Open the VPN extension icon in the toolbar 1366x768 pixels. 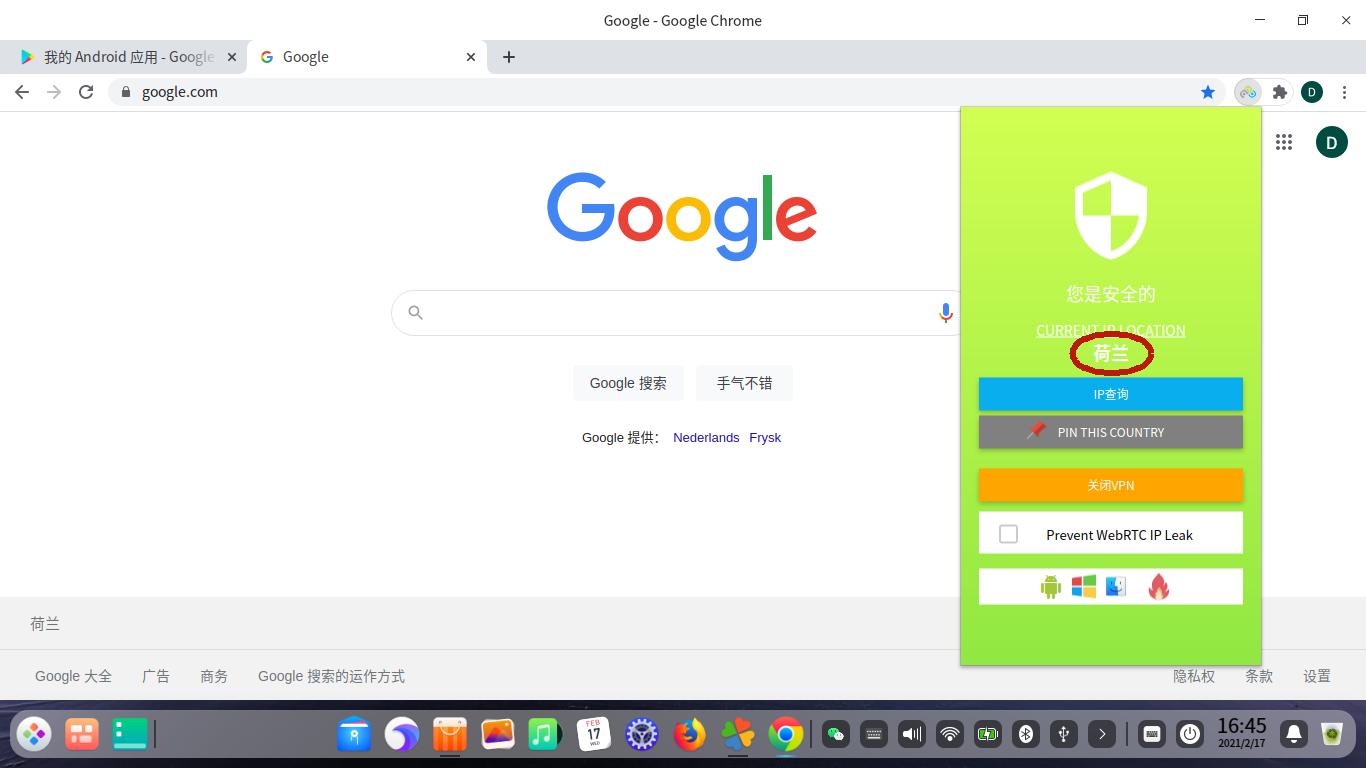pyautogui.click(x=1247, y=92)
